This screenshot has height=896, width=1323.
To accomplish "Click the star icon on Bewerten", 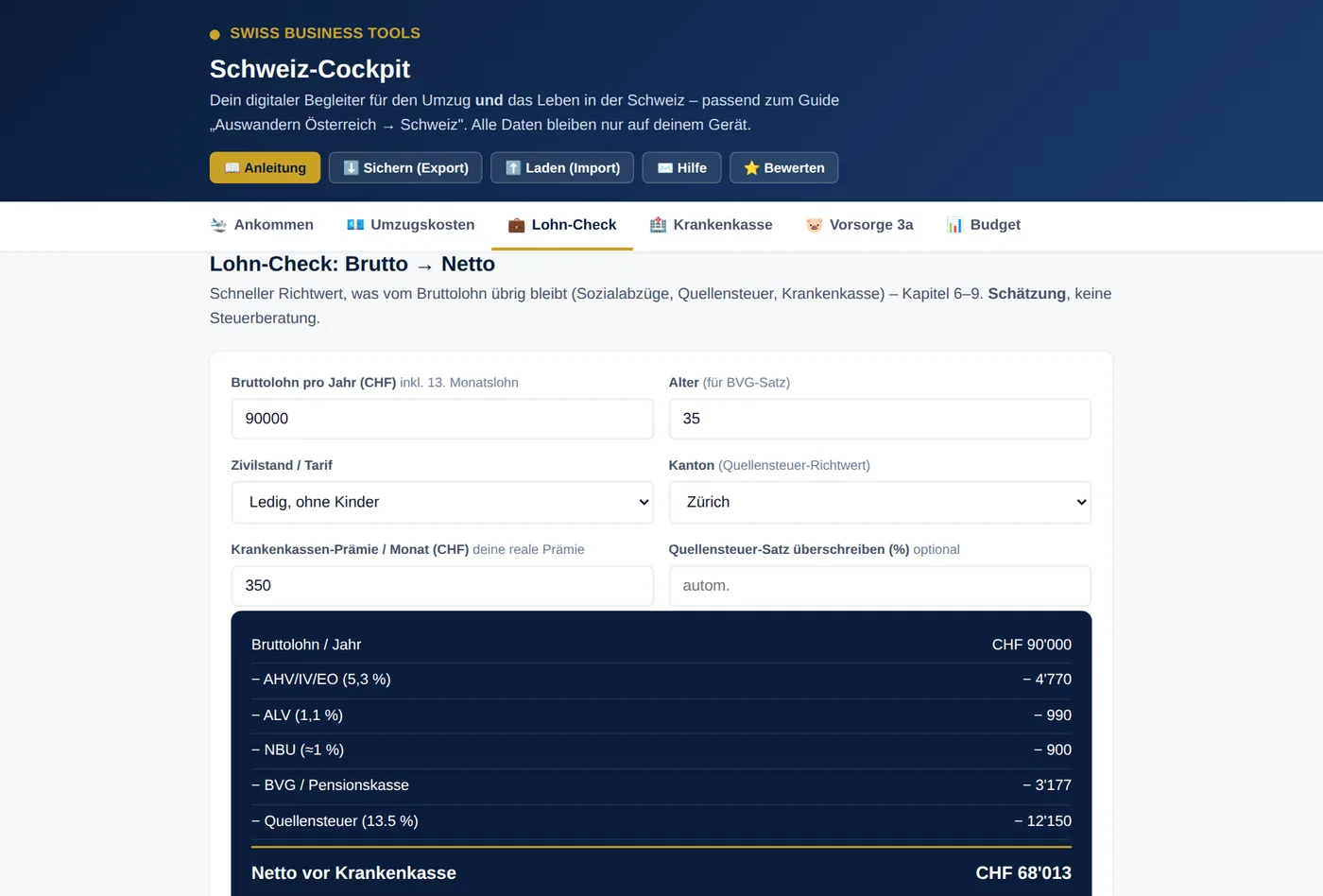I will pos(751,167).
